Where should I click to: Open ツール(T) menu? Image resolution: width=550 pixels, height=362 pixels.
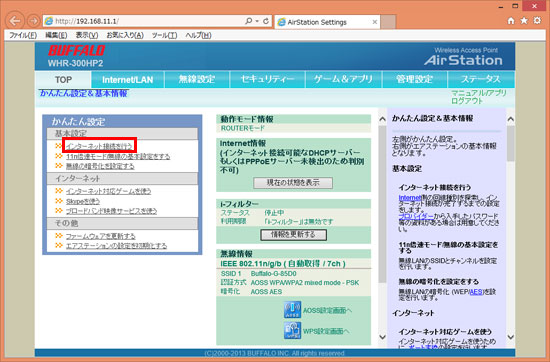coord(164,35)
